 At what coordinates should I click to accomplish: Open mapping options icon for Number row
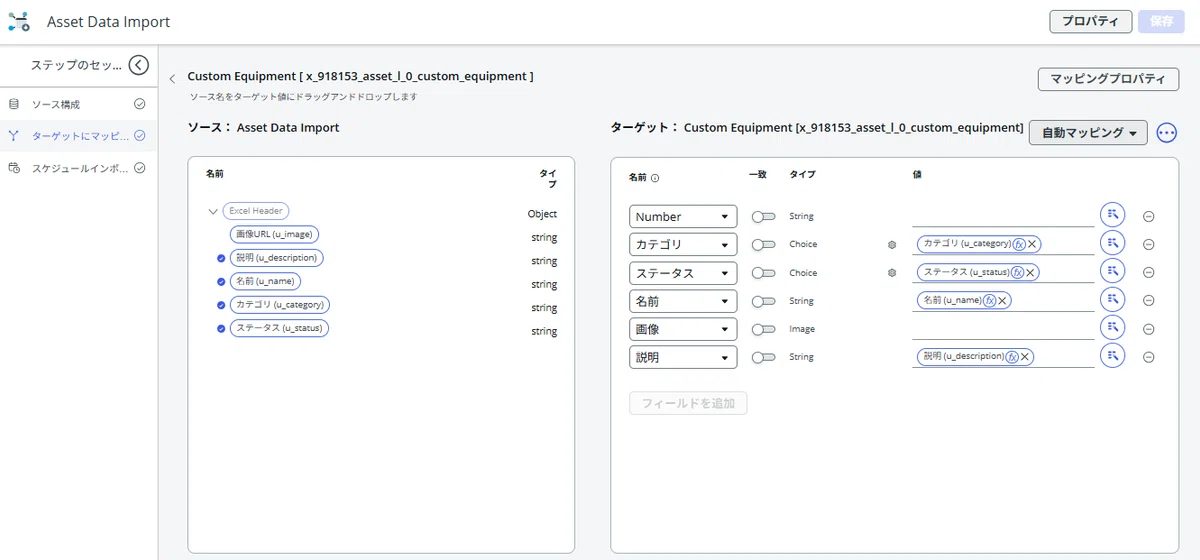1112,215
